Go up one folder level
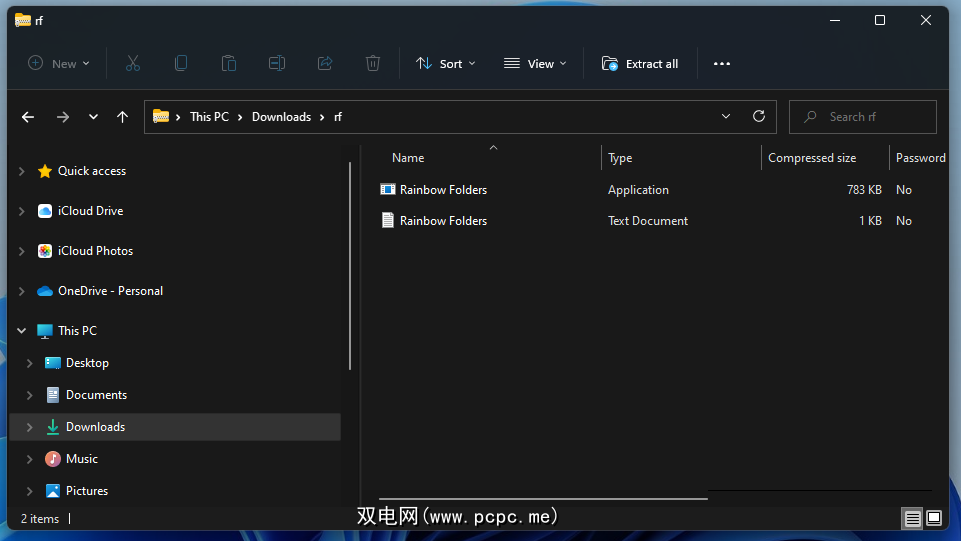The height and width of the screenshot is (541, 961). click(122, 117)
